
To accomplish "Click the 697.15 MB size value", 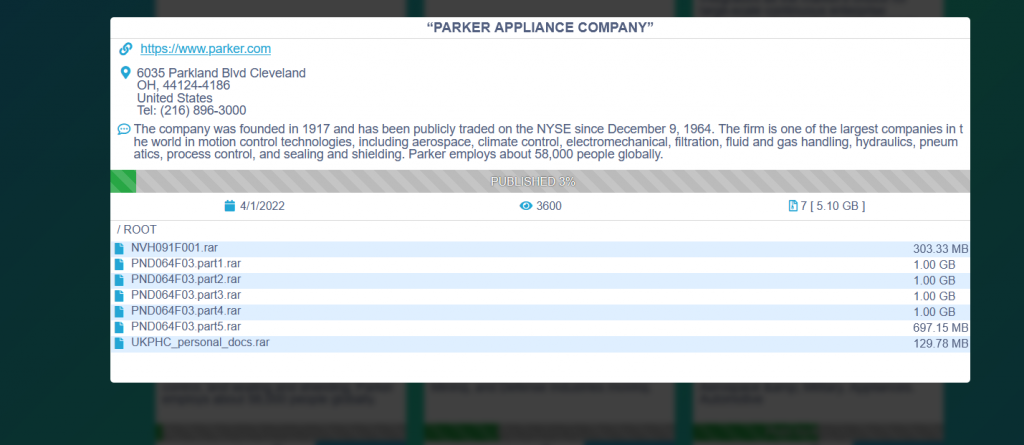I will click(x=940, y=327).
